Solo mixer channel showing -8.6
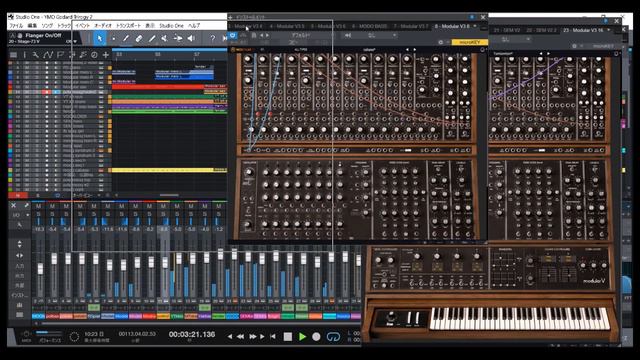The width and height of the screenshot is (640, 360). point(136,214)
